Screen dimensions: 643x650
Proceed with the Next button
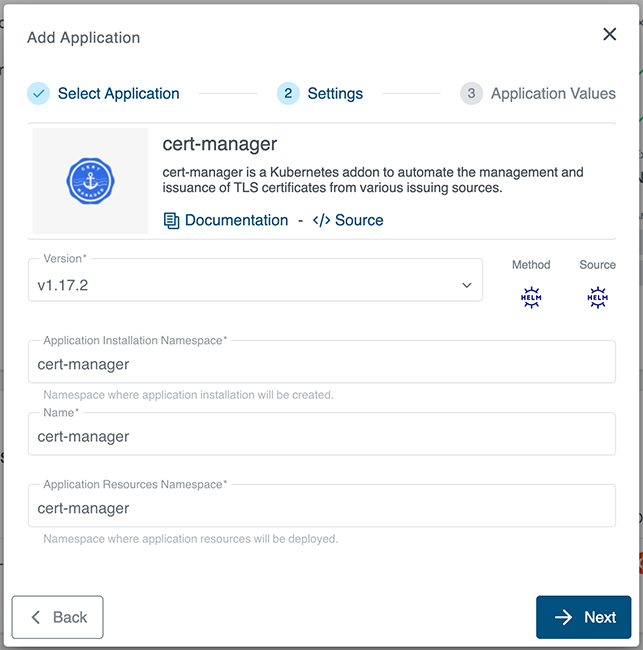click(584, 617)
